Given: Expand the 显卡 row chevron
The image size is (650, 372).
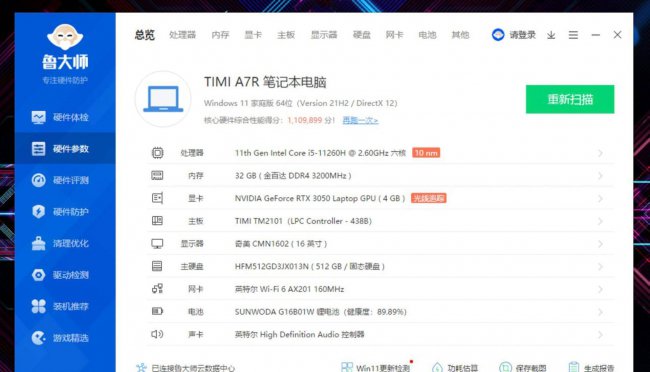Looking at the screenshot, I should 600,199.
